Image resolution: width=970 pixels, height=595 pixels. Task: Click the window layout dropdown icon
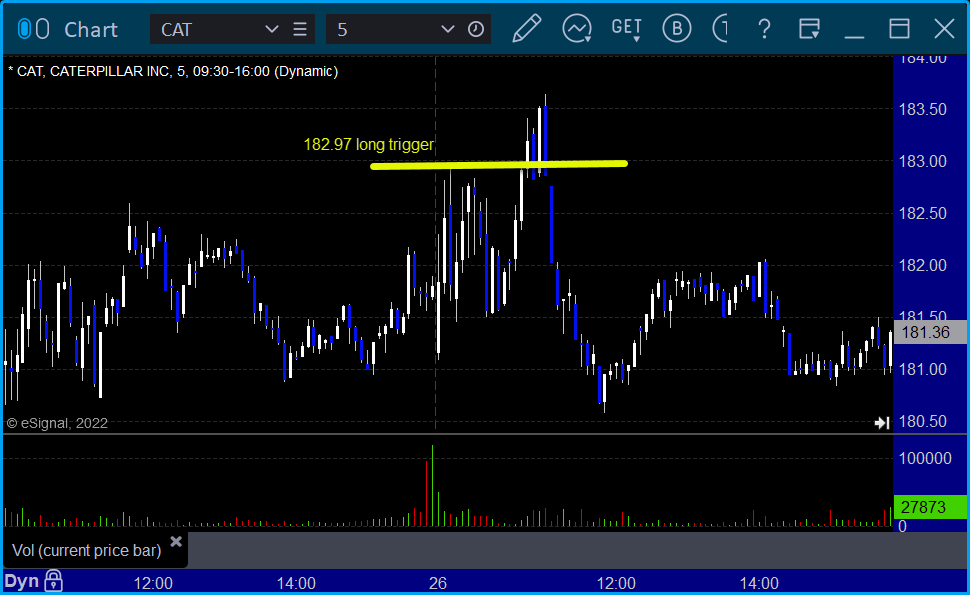(809, 29)
